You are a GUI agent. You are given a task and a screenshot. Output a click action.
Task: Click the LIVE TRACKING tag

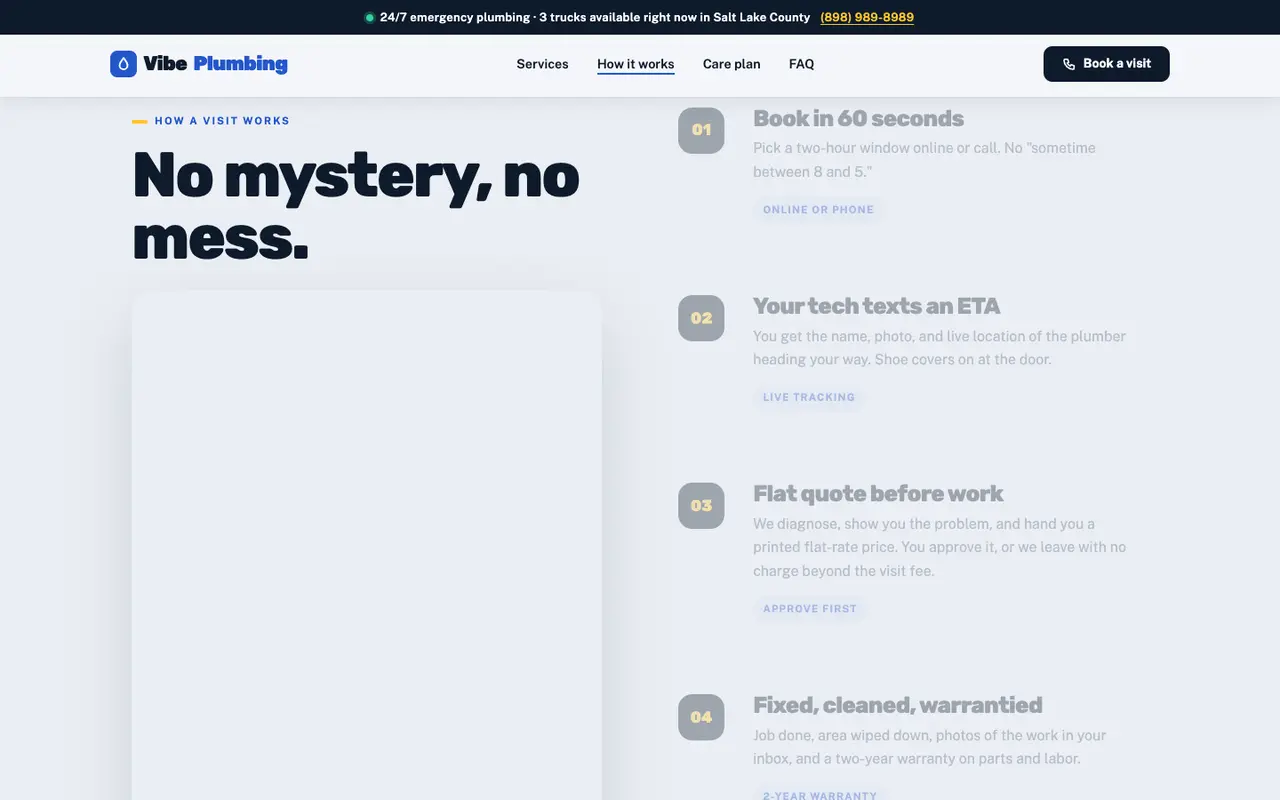click(x=809, y=397)
